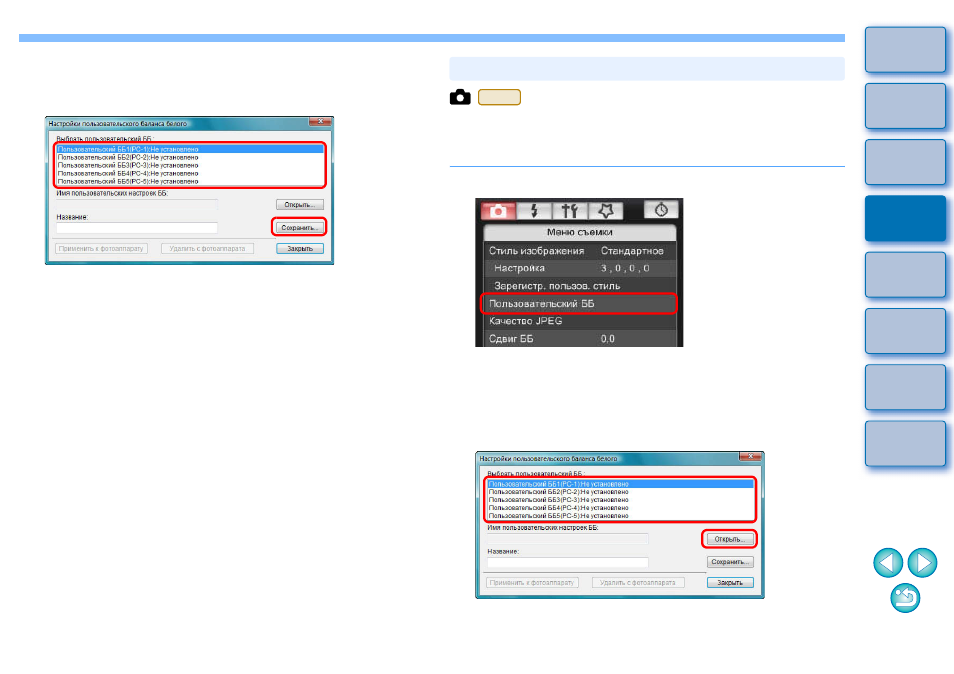Click "Удалить с фотоаппарата" in upper-left dialog
The height and width of the screenshot is (674, 954).
pos(207,249)
